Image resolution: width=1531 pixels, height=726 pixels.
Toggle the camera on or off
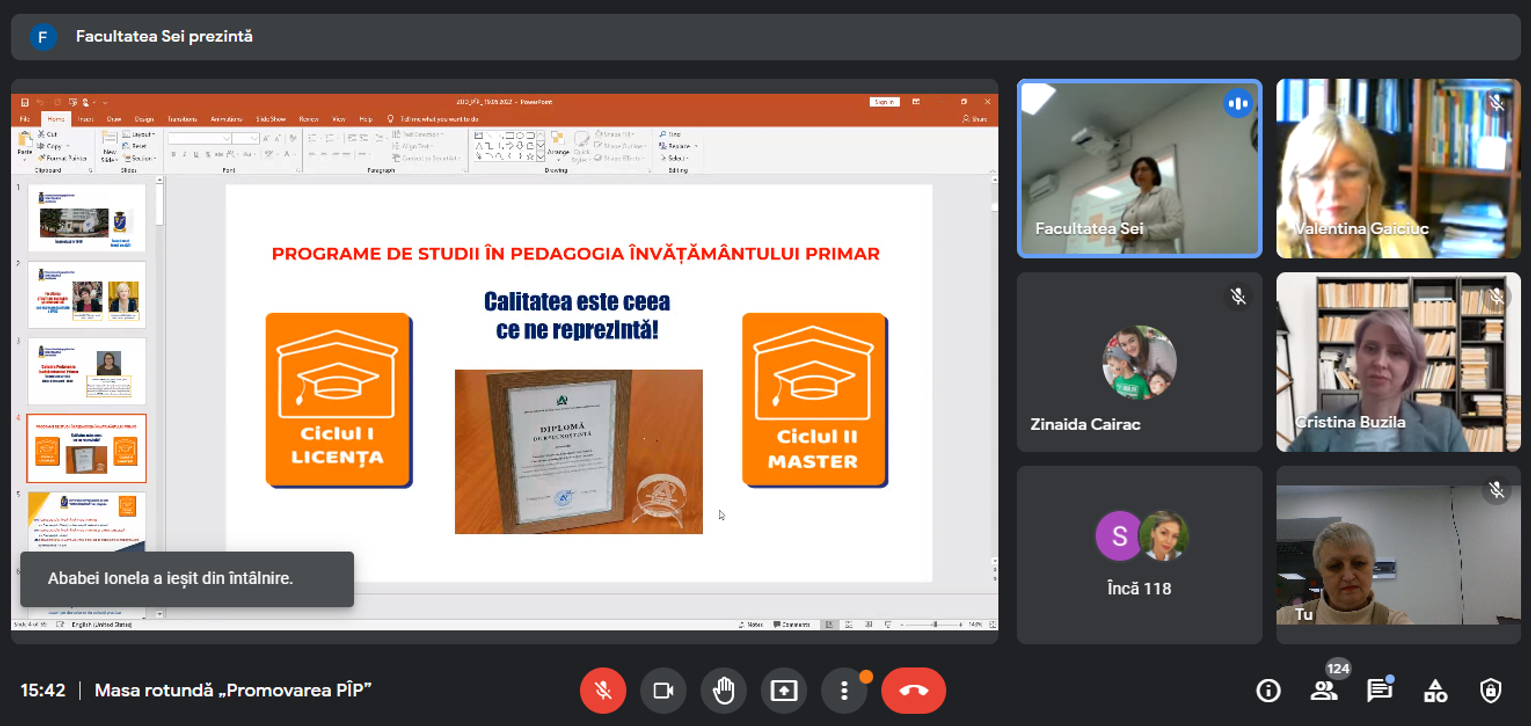663,690
